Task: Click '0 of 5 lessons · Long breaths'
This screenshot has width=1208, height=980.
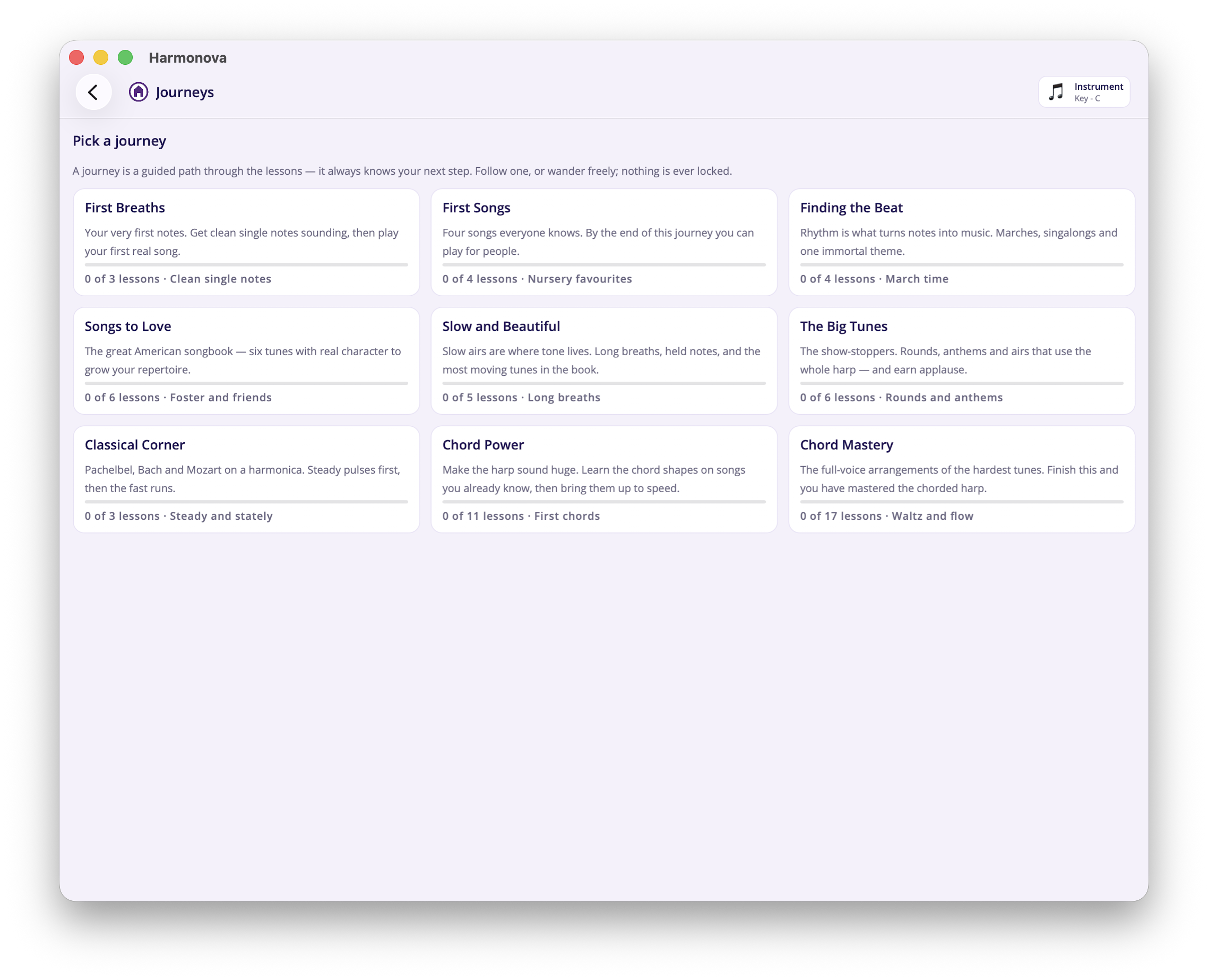Action: pyautogui.click(x=522, y=398)
